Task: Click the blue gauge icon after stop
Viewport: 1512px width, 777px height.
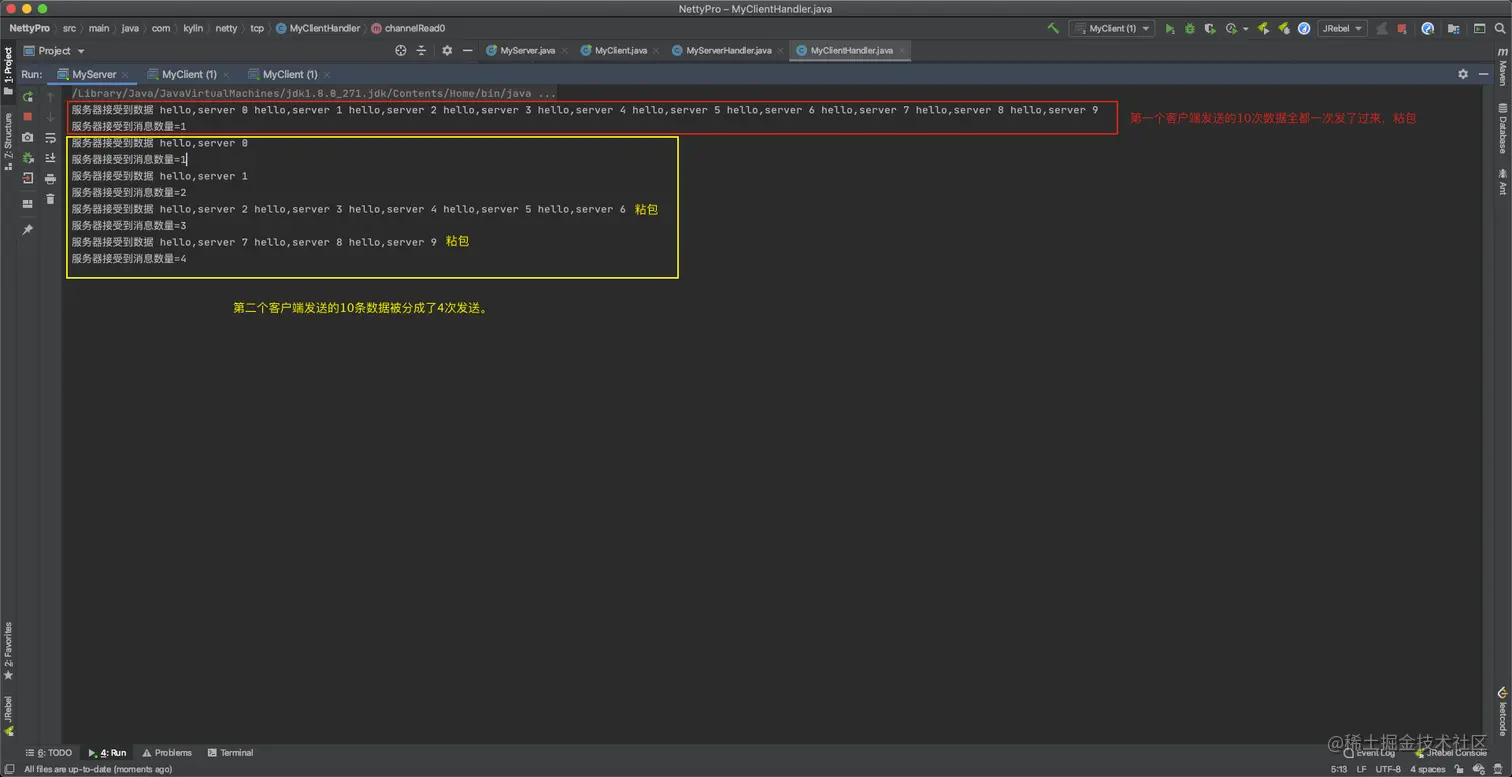Action: click(1428, 29)
